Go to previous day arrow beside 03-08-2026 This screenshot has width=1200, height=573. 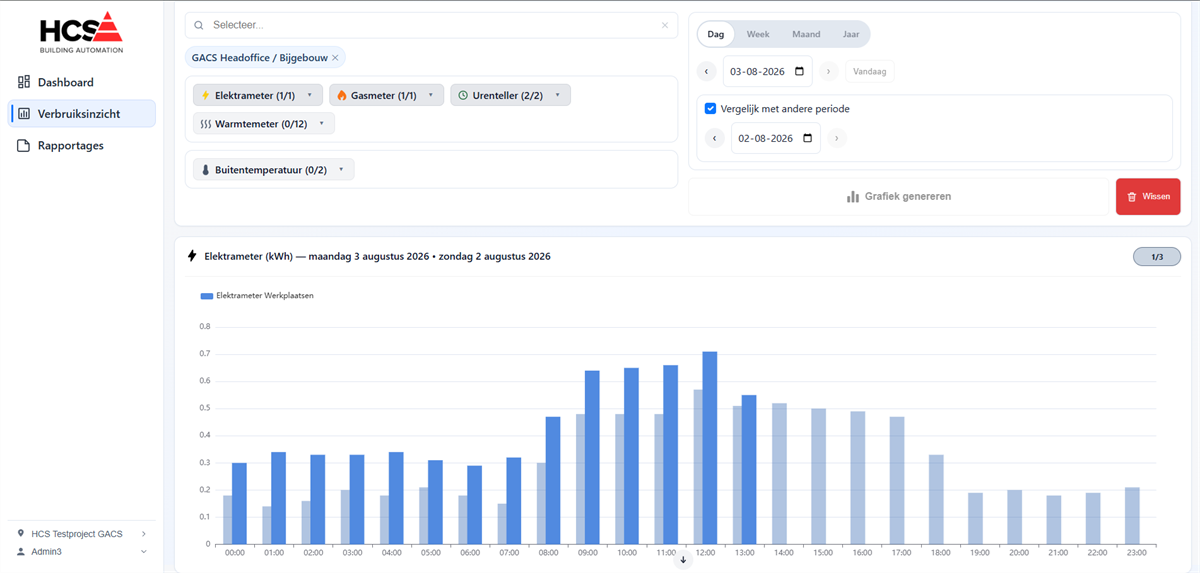pos(708,72)
